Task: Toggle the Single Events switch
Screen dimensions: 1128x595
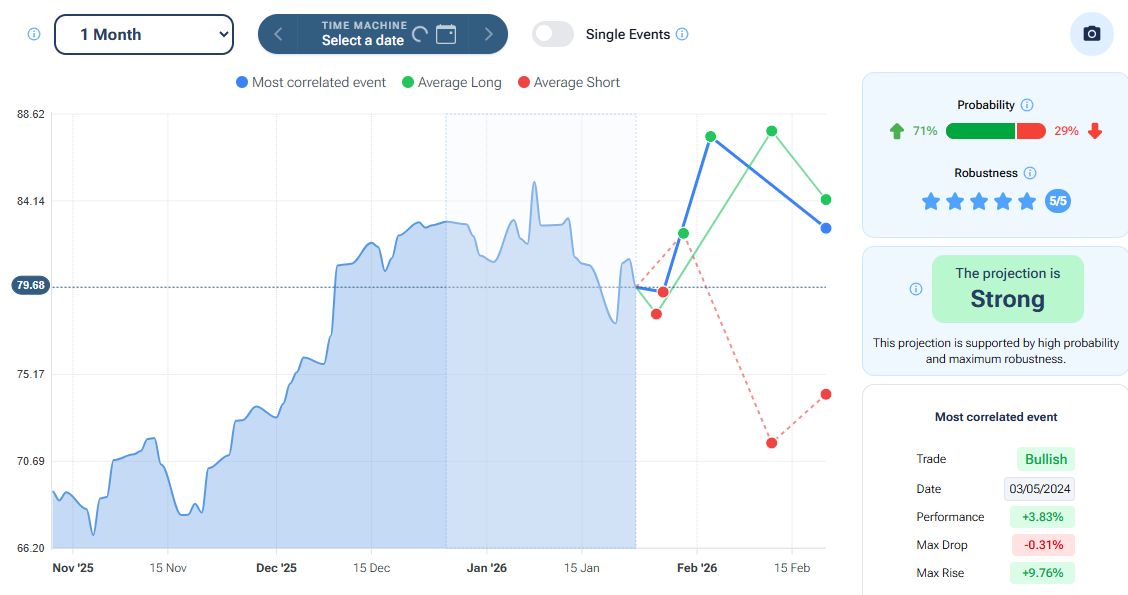Action: 553,34
